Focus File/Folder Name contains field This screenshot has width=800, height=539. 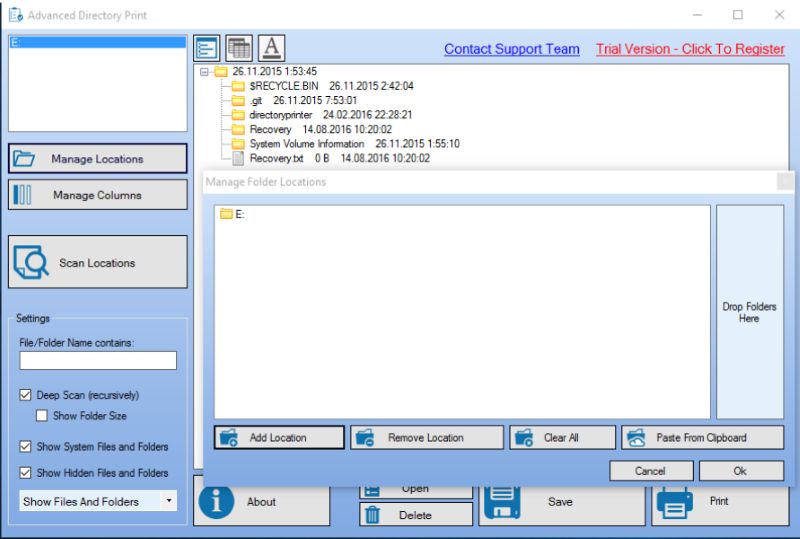(98, 360)
